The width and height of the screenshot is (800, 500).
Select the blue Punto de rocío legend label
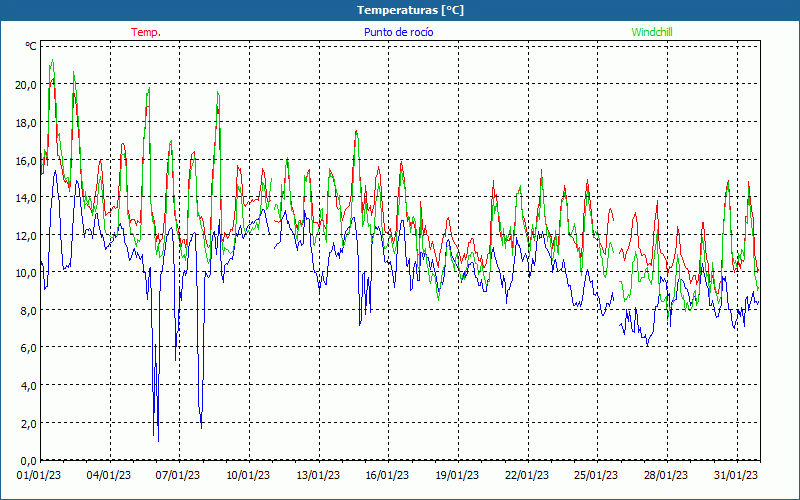(x=398, y=32)
